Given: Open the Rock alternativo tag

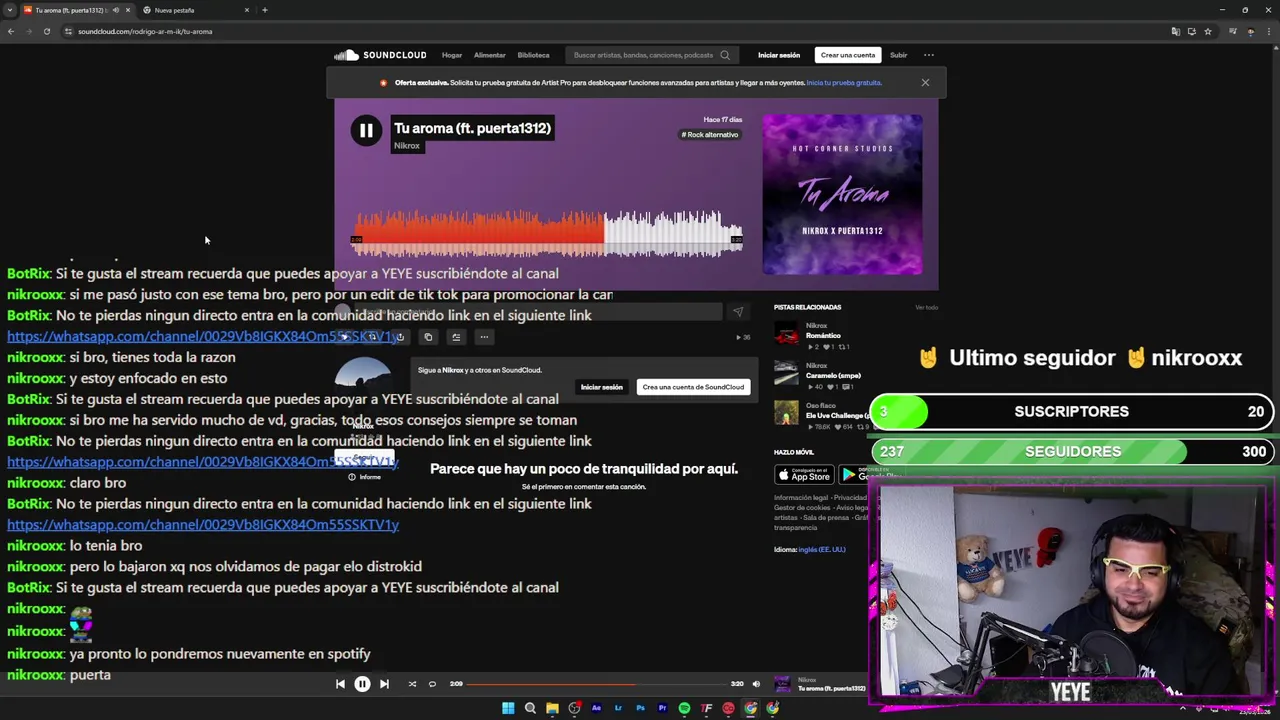Looking at the screenshot, I should 710,135.
